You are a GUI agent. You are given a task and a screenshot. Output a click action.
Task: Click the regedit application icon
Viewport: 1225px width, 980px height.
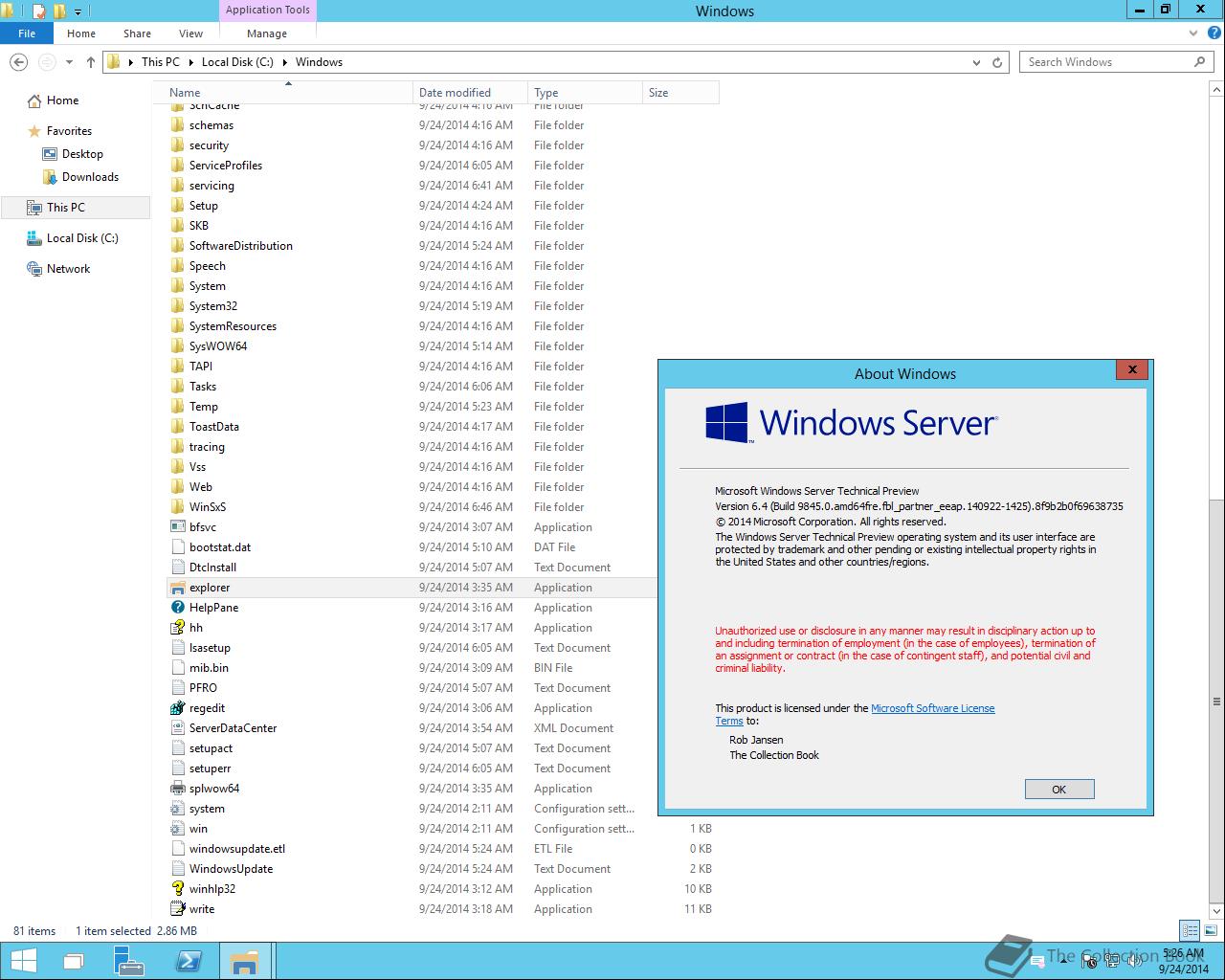coord(177,708)
